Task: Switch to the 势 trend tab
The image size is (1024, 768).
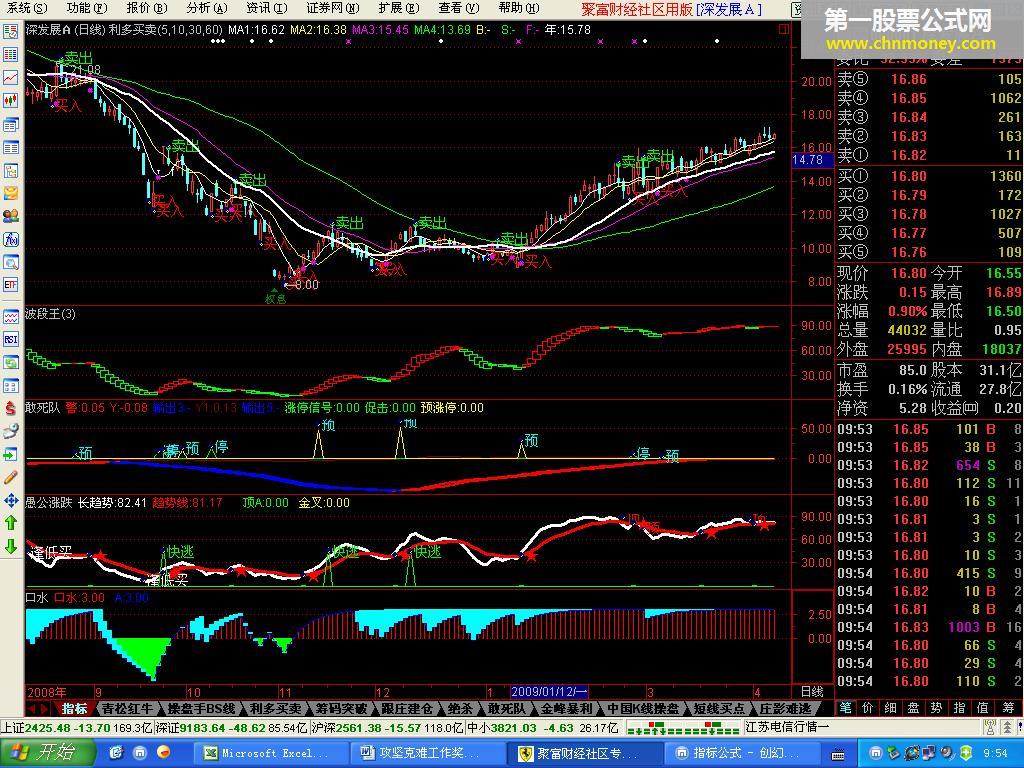Action: click(x=936, y=708)
